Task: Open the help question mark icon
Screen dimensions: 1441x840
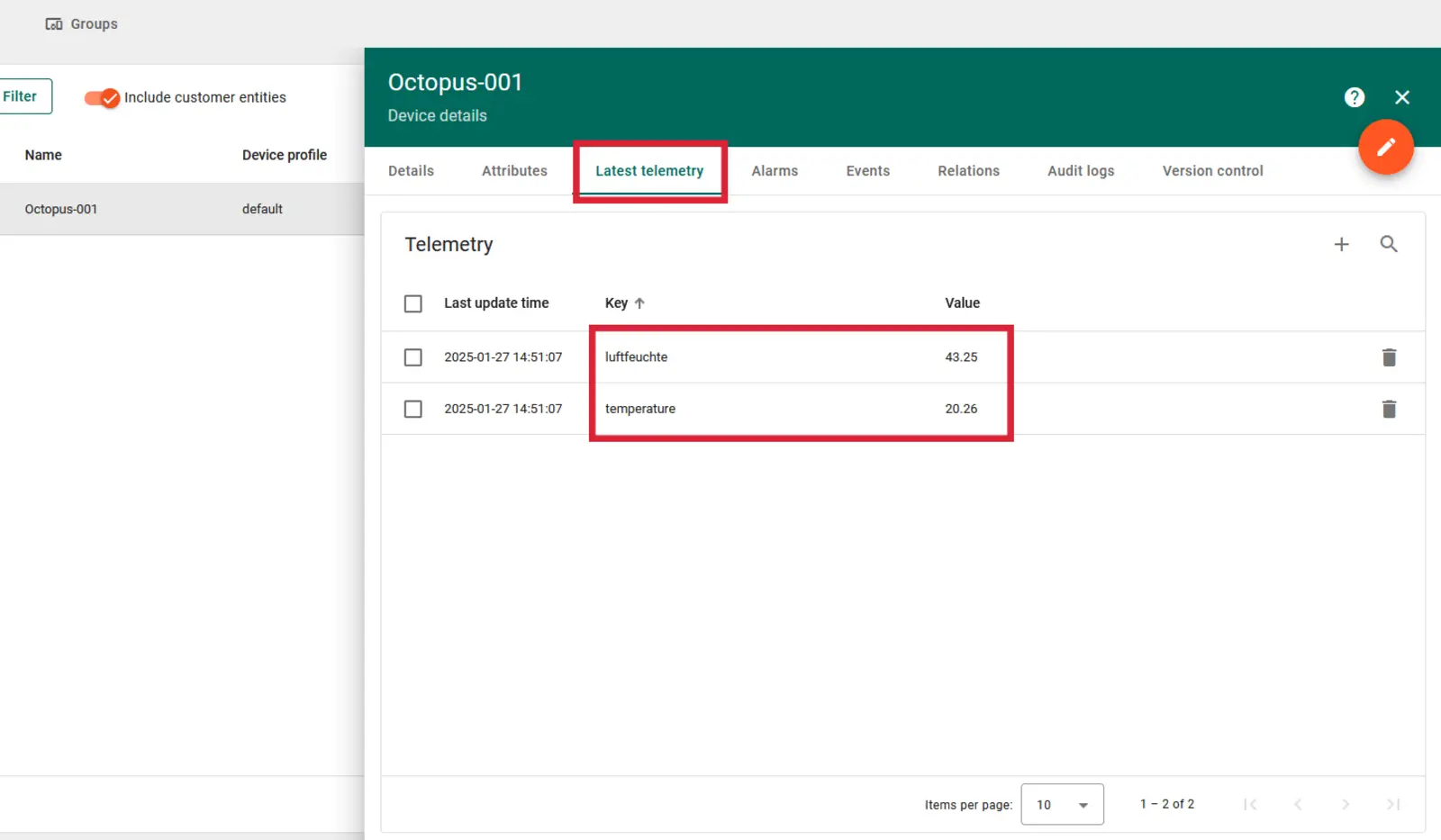Action: (x=1354, y=97)
